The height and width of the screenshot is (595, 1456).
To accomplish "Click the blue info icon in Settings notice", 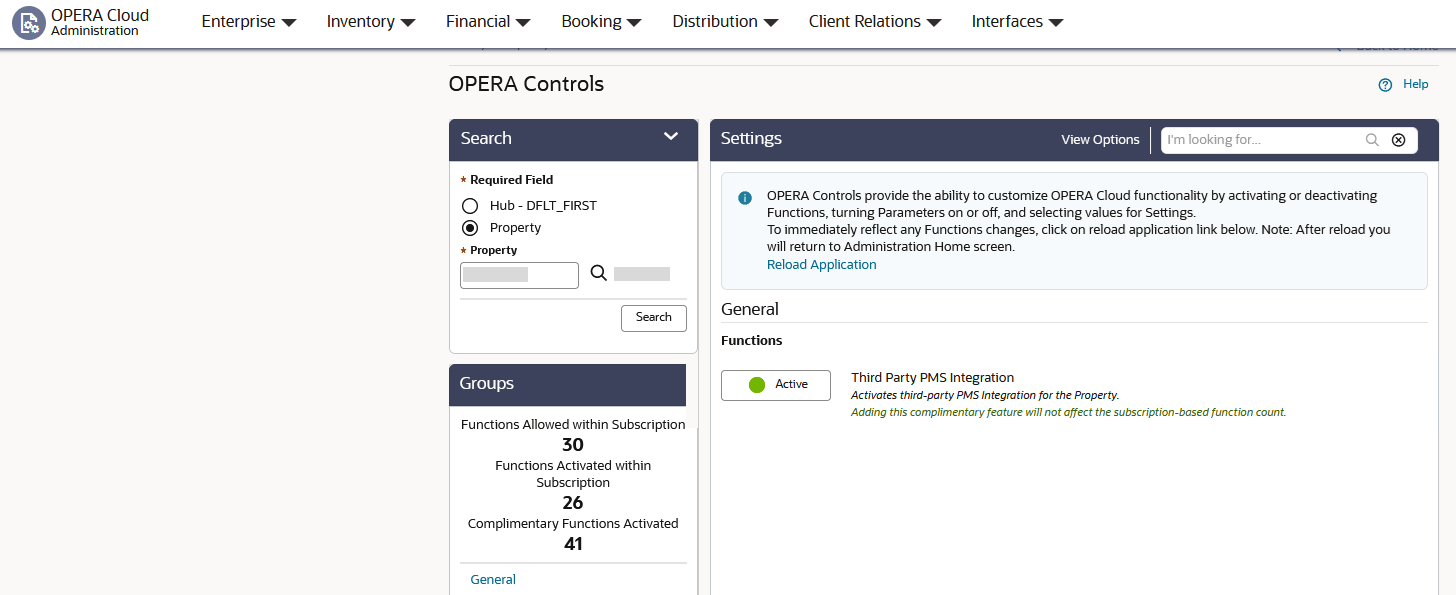I will [744, 198].
